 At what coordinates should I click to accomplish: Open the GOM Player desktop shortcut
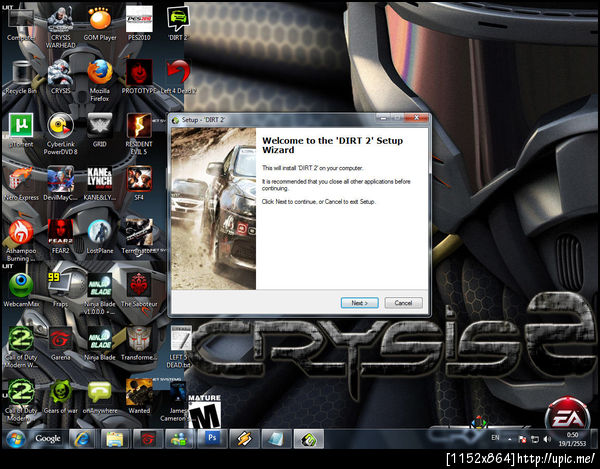pos(100,24)
